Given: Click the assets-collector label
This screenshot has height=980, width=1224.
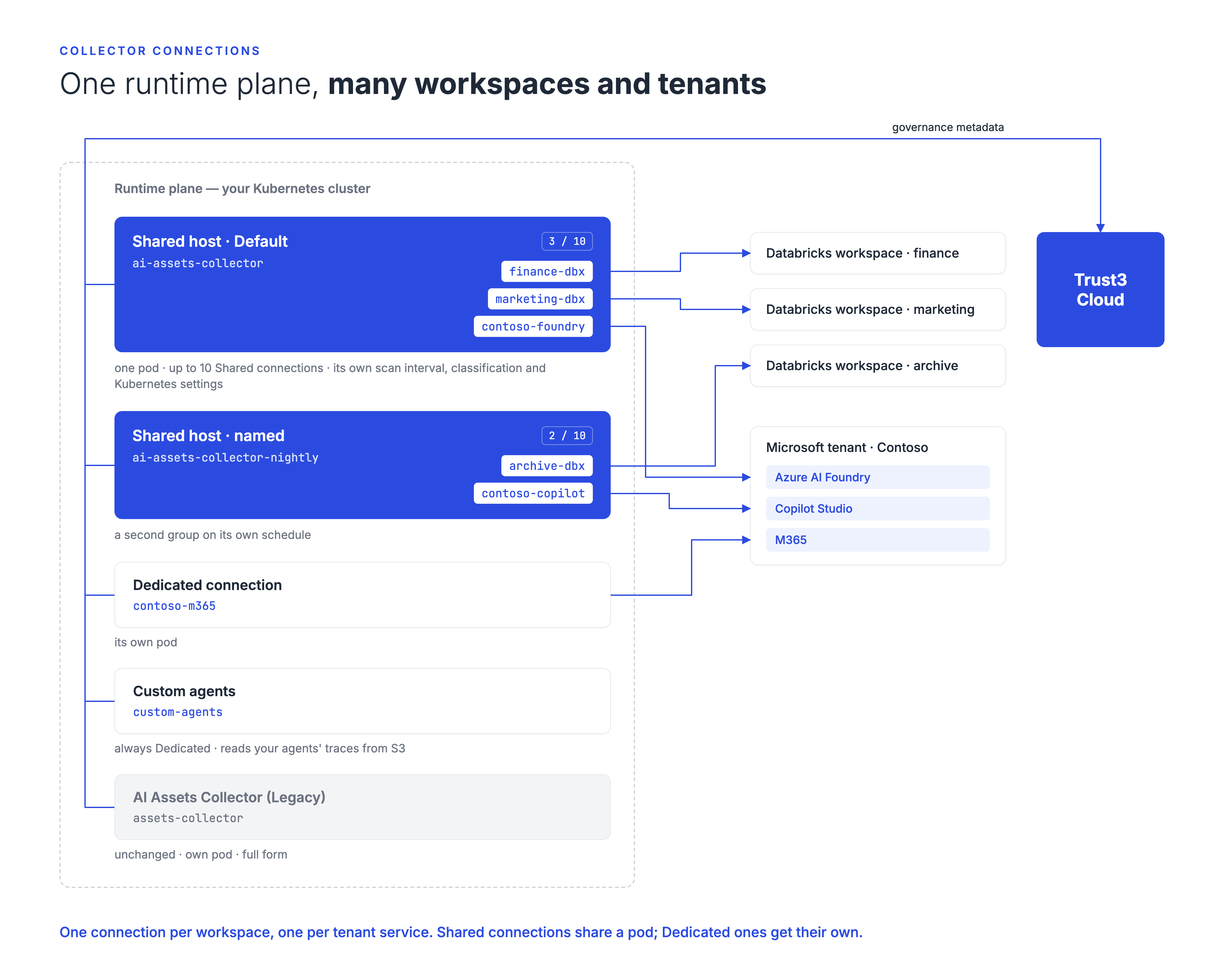Looking at the screenshot, I should (x=188, y=818).
